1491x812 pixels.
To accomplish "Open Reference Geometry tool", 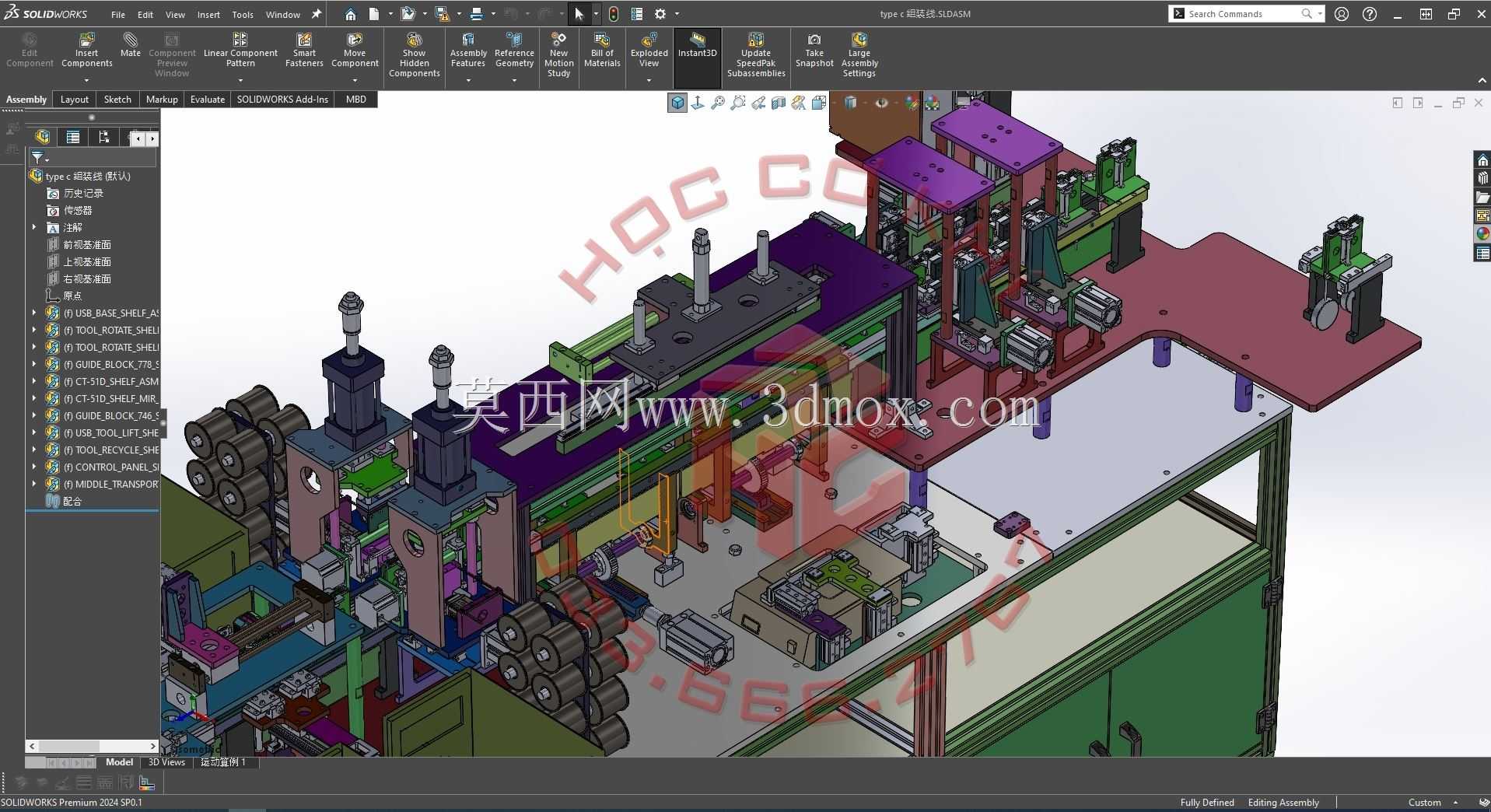I will [x=514, y=50].
